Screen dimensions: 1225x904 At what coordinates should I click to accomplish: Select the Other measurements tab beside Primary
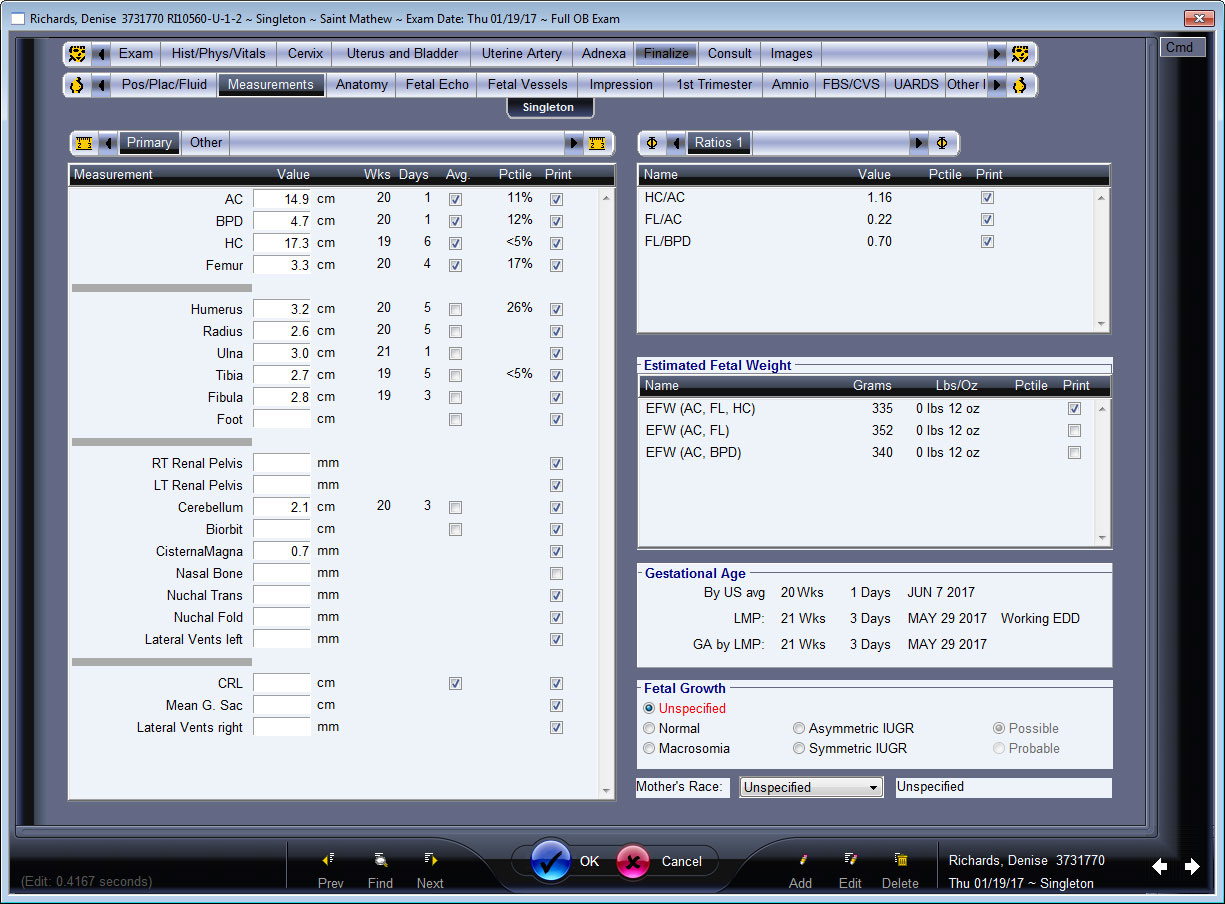point(206,143)
